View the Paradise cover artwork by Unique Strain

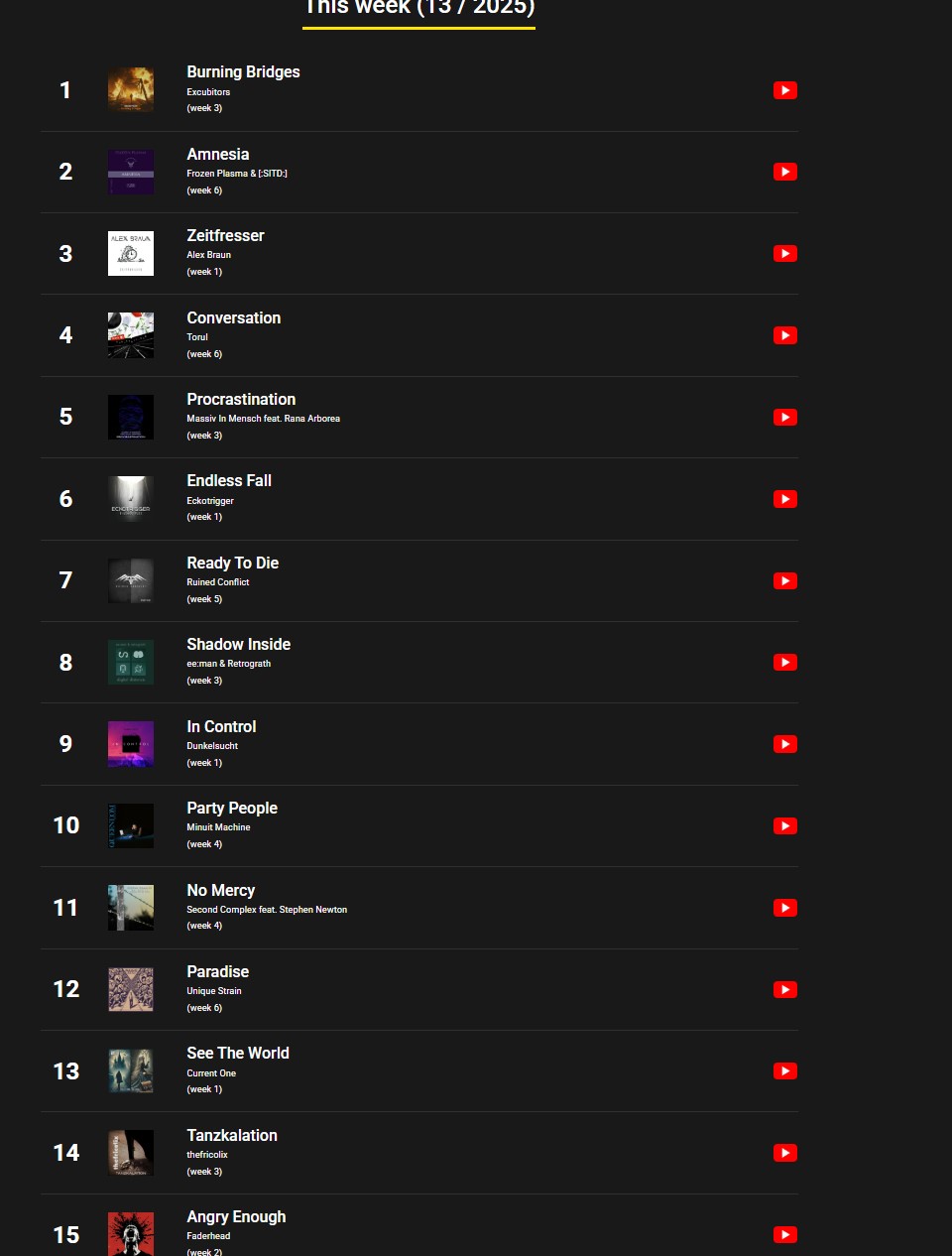[131, 990]
